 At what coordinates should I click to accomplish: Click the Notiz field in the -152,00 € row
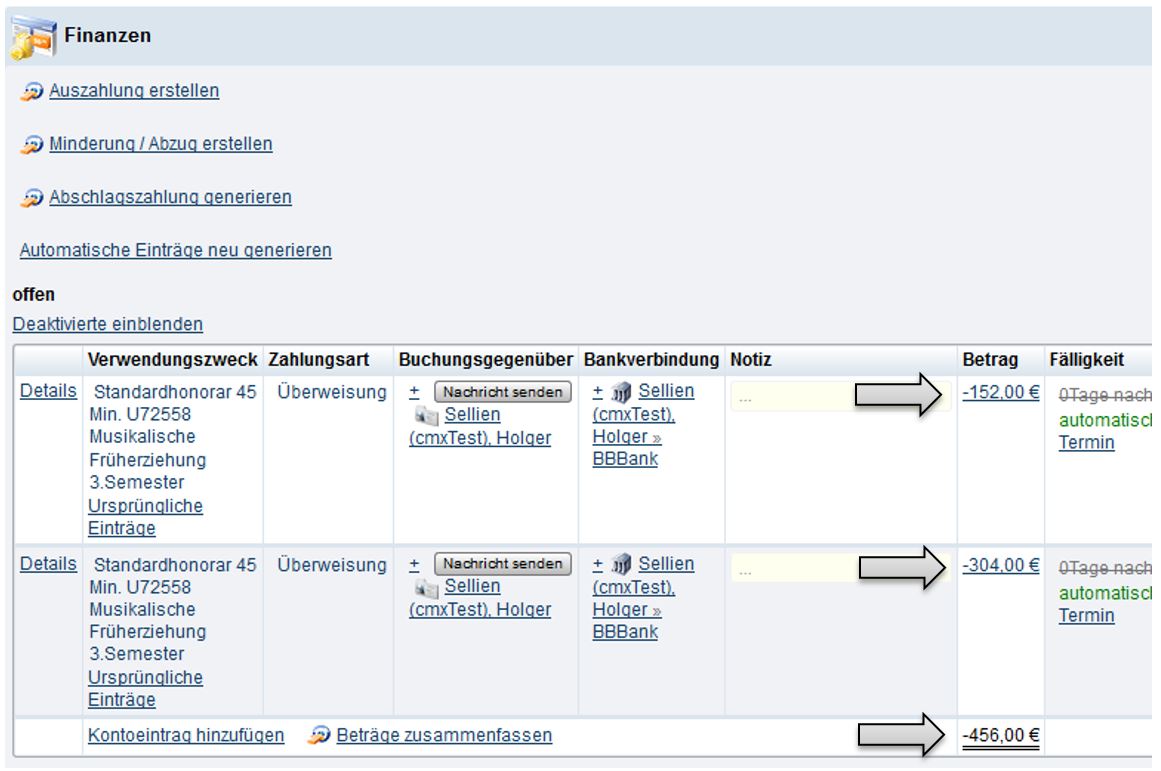coord(790,397)
